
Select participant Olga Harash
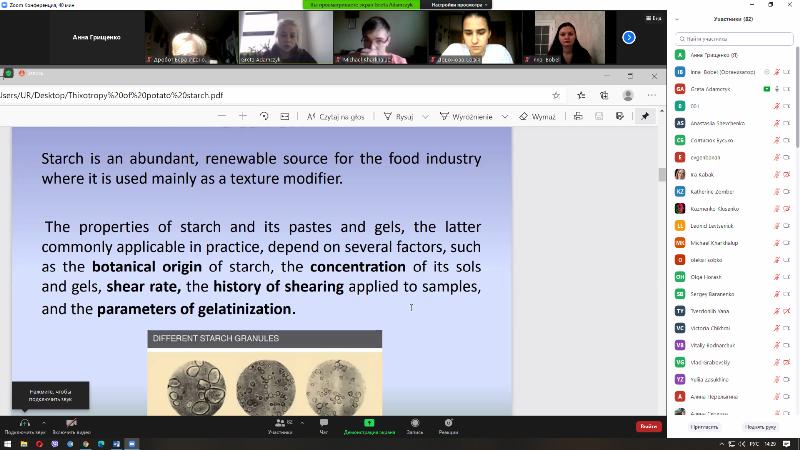tap(733, 277)
